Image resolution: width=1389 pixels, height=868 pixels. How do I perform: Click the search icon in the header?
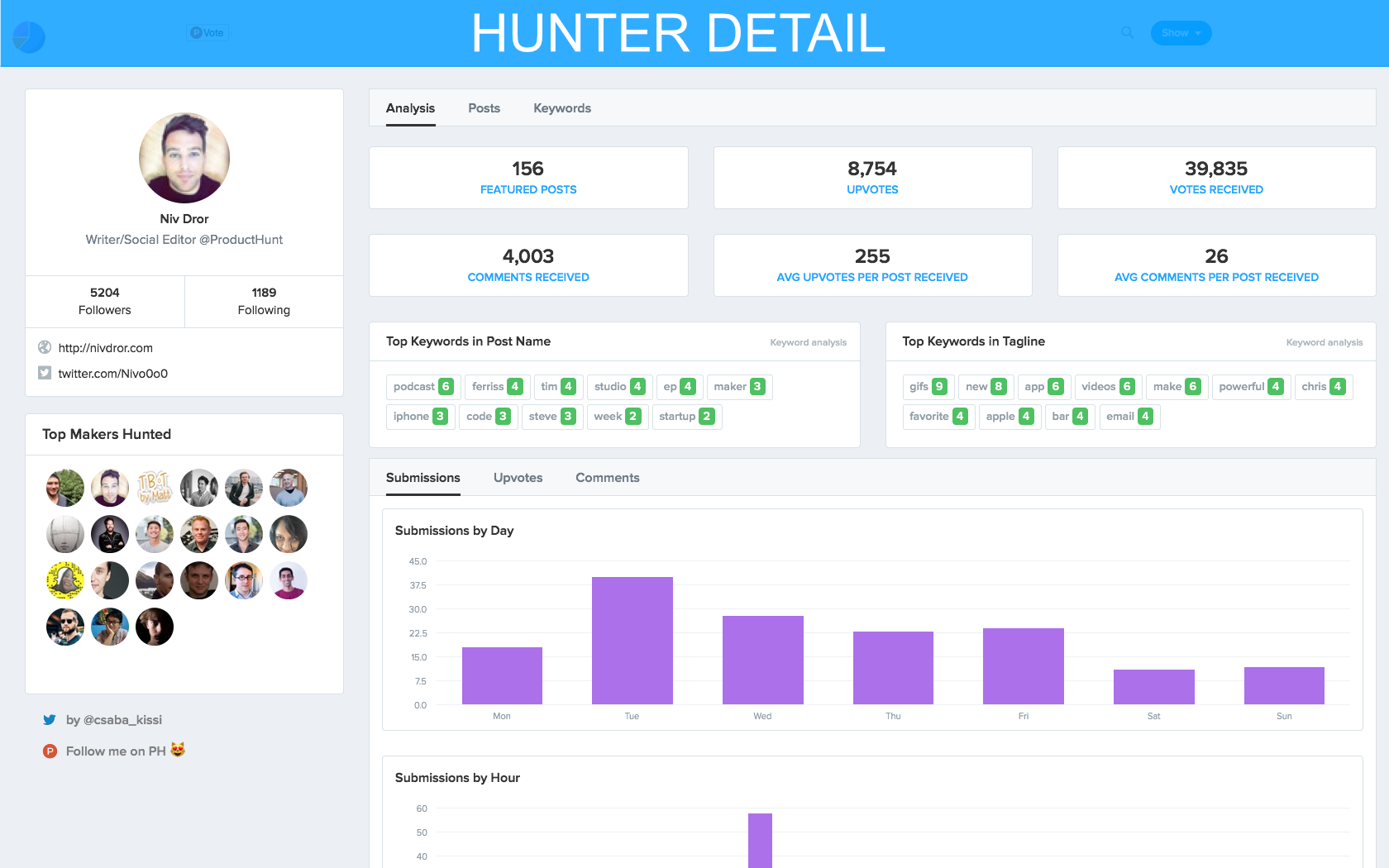coord(1127,32)
